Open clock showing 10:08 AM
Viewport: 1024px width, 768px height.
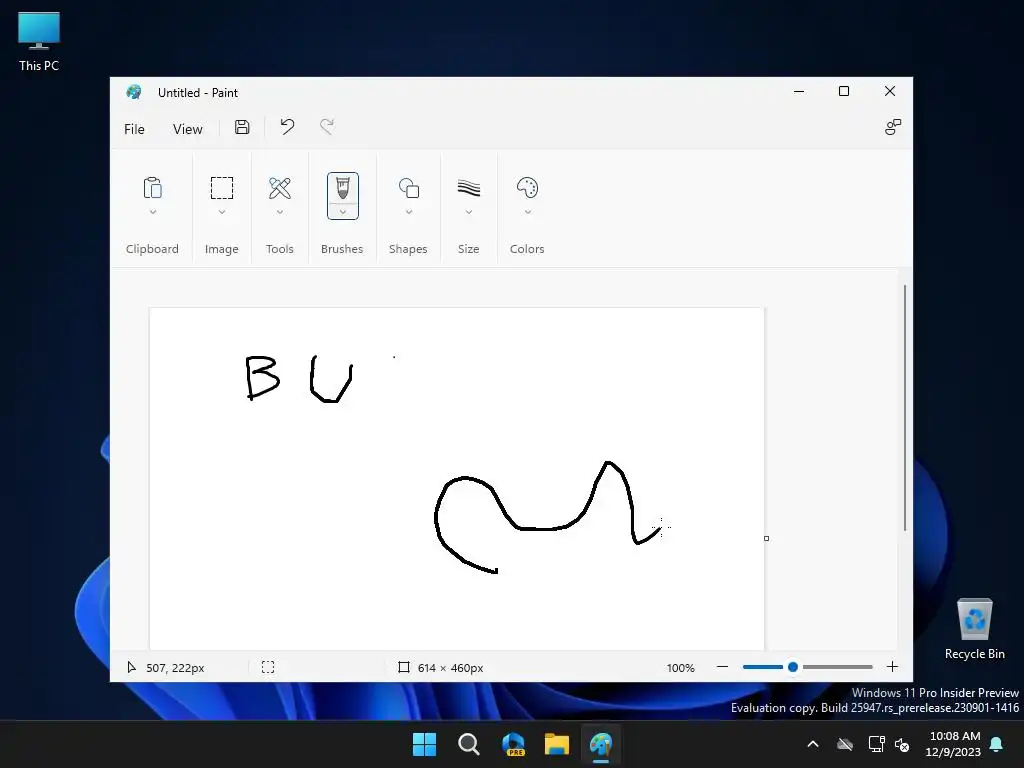tap(953, 744)
